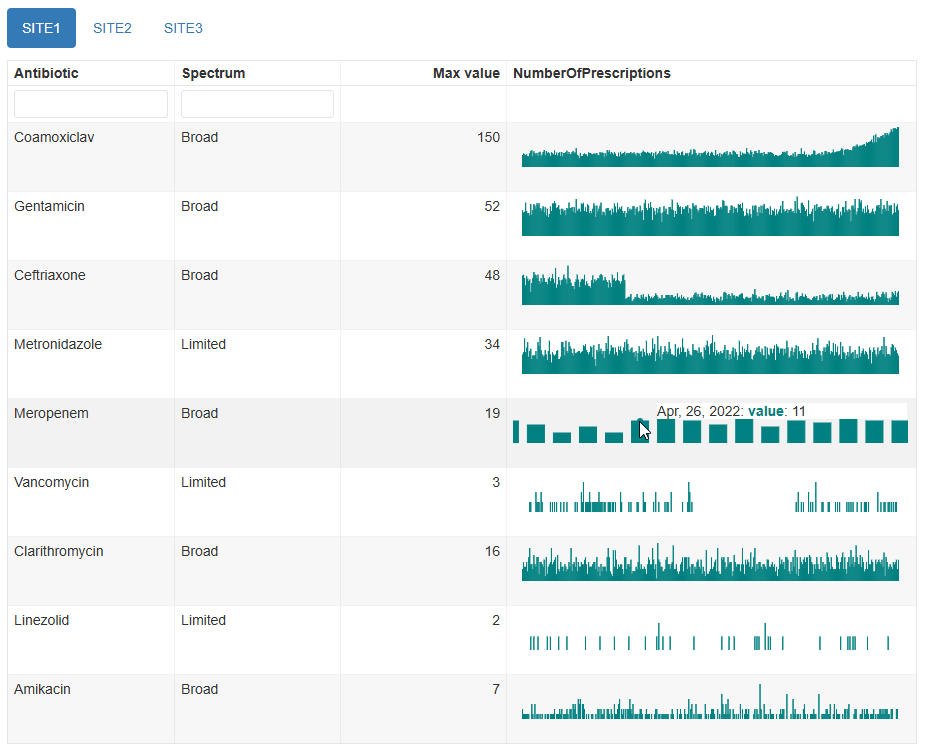Select the SITE3 tab
This screenshot has height=754, width=927.
183,28
